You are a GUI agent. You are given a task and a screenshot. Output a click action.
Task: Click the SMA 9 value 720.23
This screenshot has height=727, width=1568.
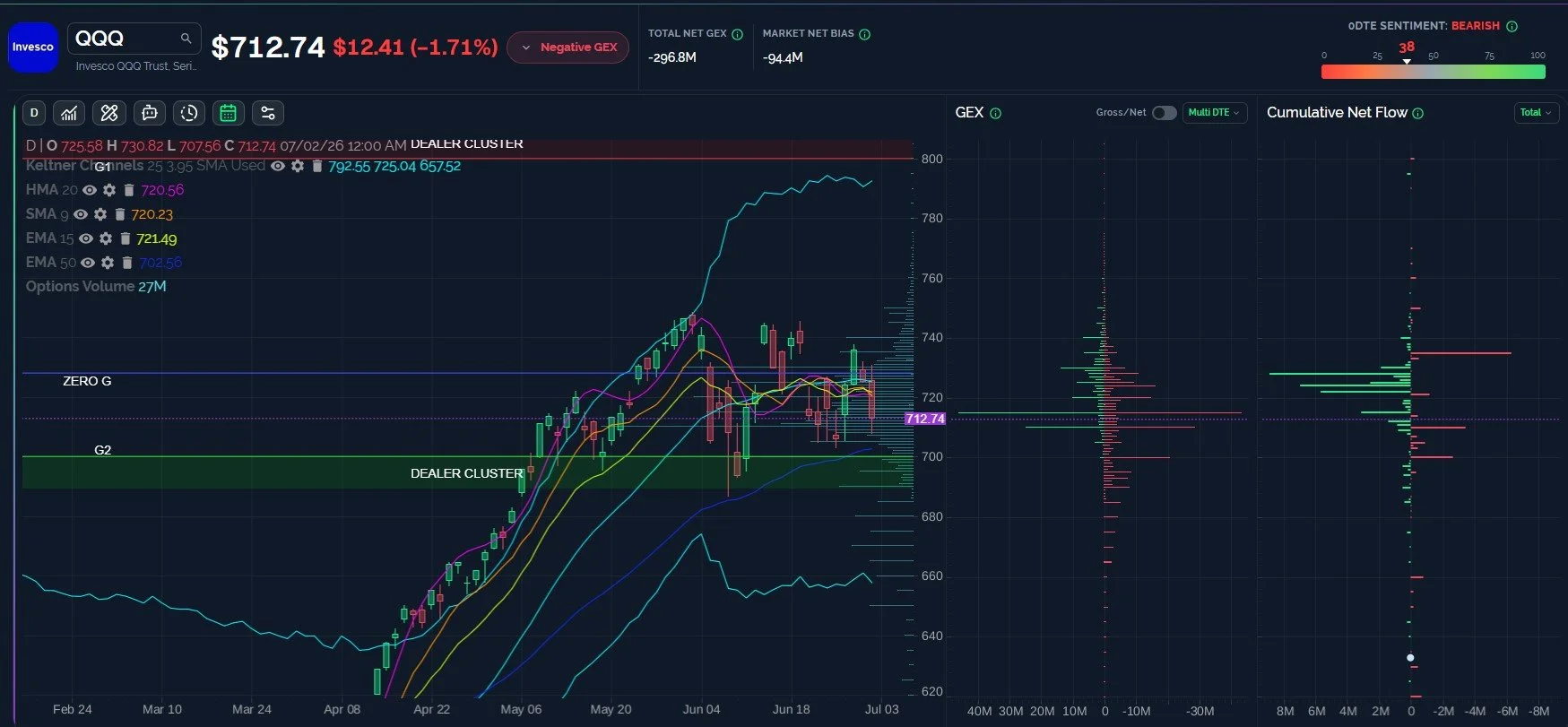pos(152,214)
